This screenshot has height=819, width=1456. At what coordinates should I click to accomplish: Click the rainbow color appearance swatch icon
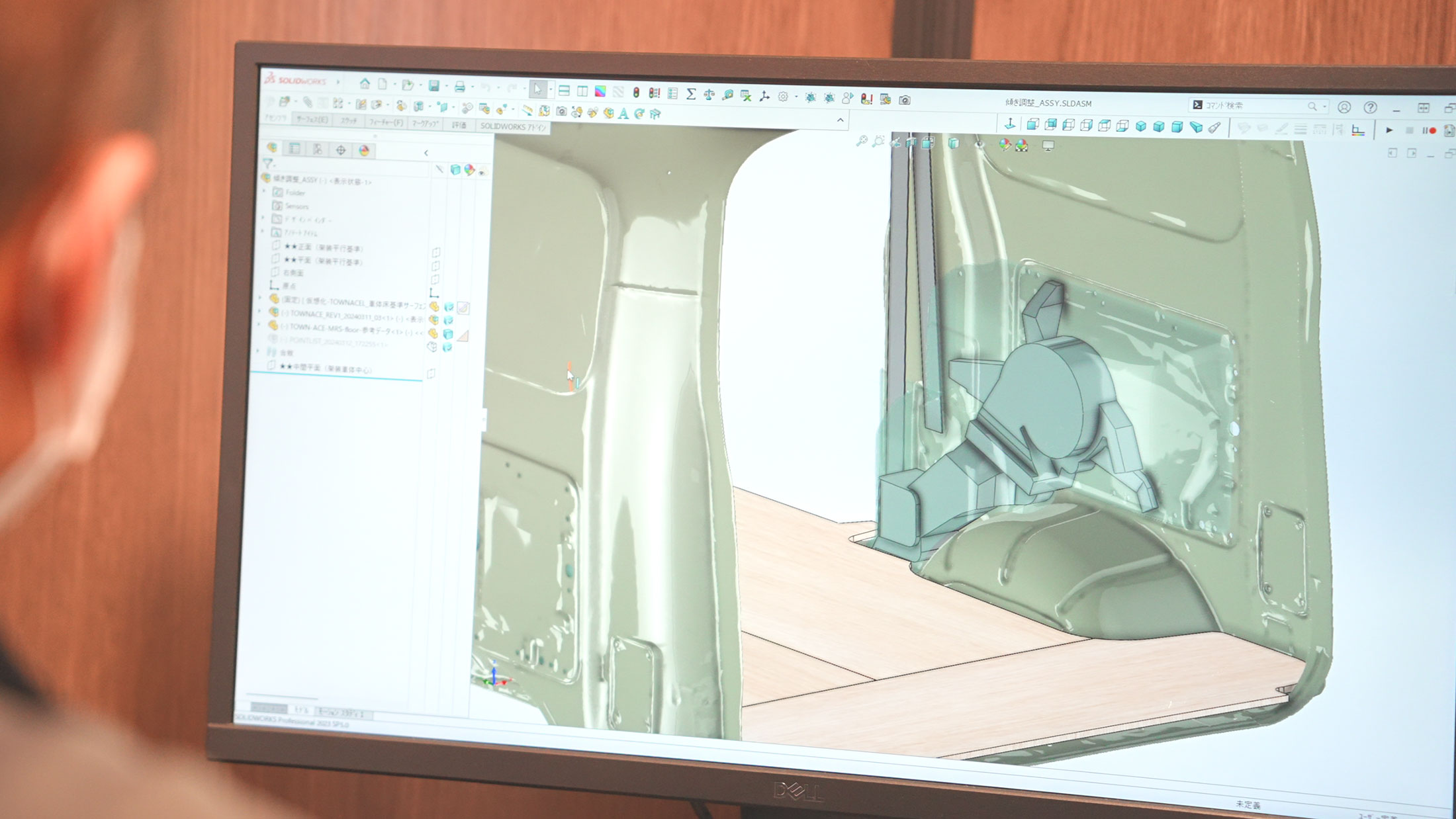[x=600, y=91]
